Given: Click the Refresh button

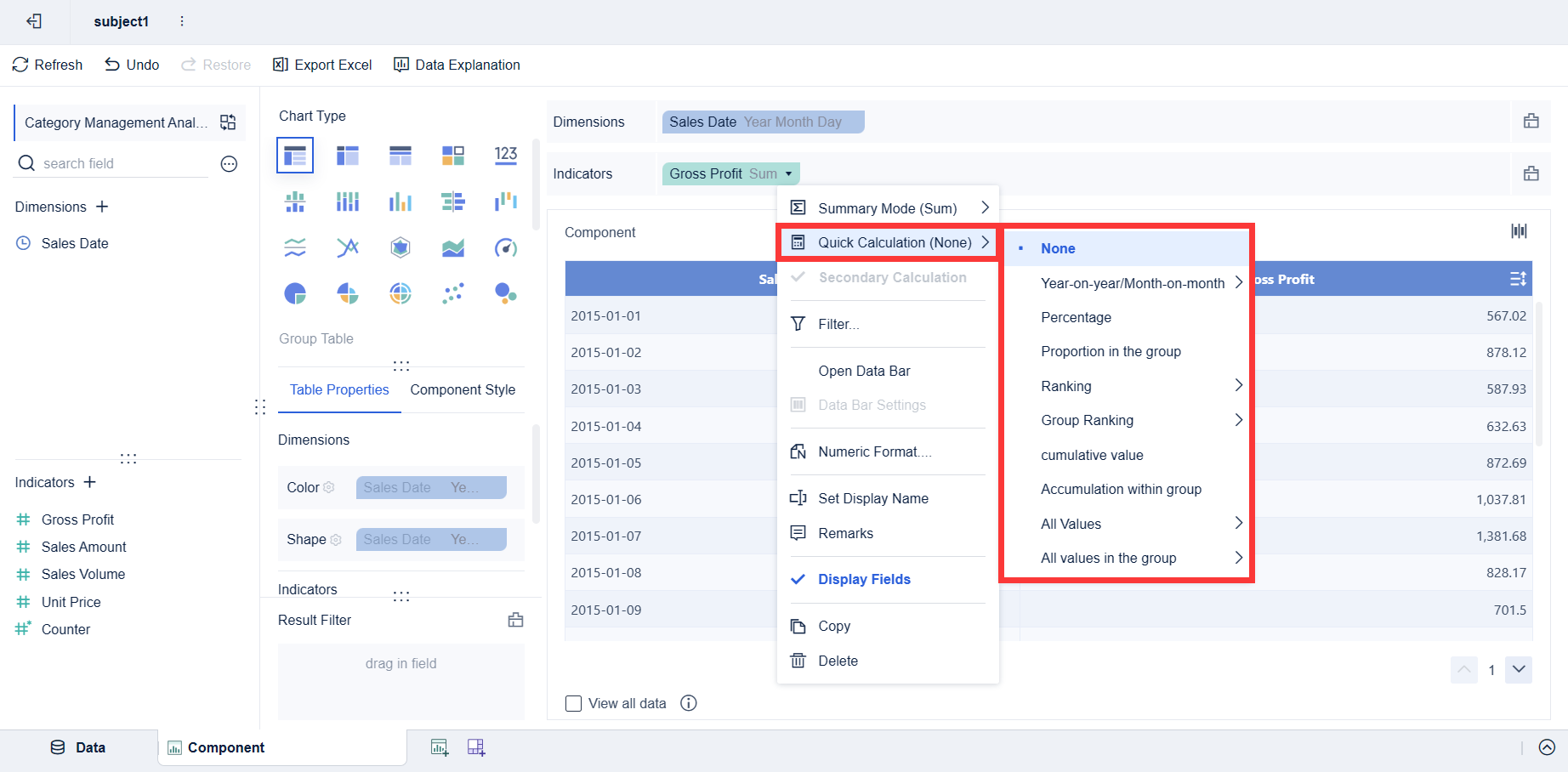Looking at the screenshot, I should point(48,65).
